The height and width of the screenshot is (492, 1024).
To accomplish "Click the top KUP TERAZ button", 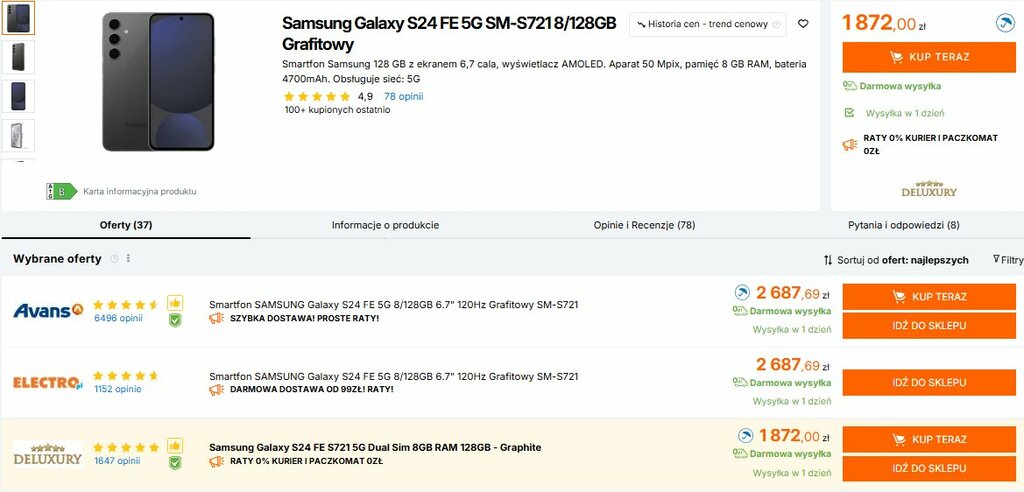I will tap(929, 57).
